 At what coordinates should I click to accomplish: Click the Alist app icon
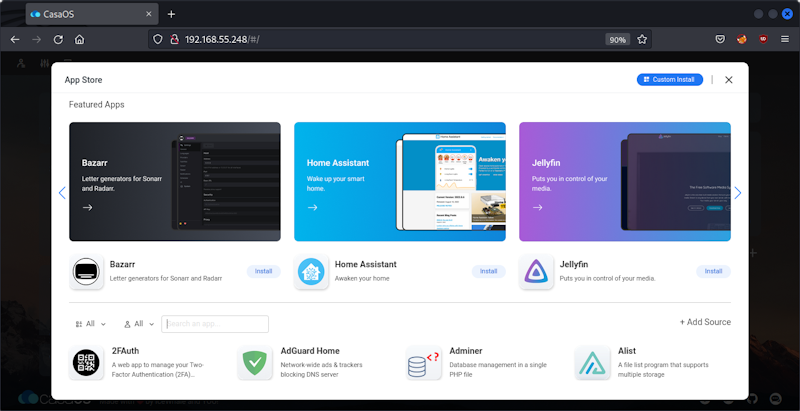pos(593,363)
